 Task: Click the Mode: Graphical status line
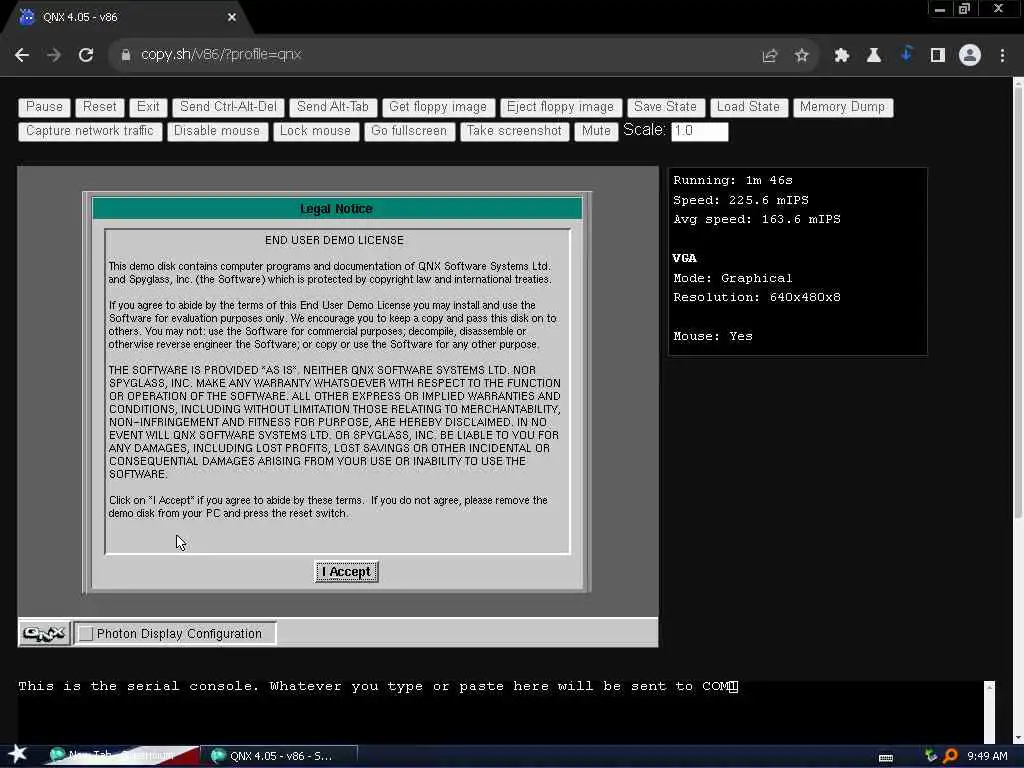tap(733, 278)
